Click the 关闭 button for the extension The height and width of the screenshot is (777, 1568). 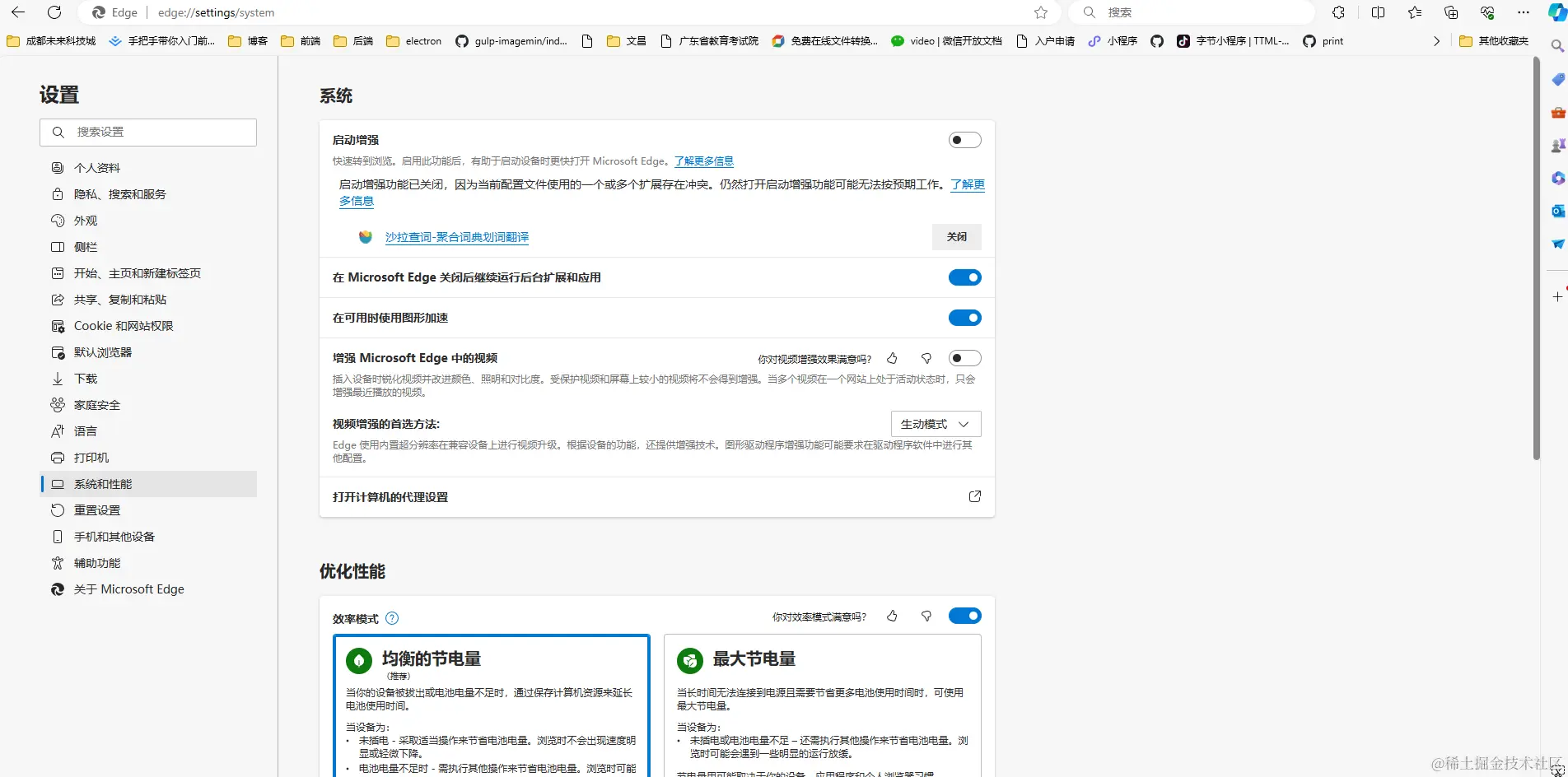[x=957, y=237]
